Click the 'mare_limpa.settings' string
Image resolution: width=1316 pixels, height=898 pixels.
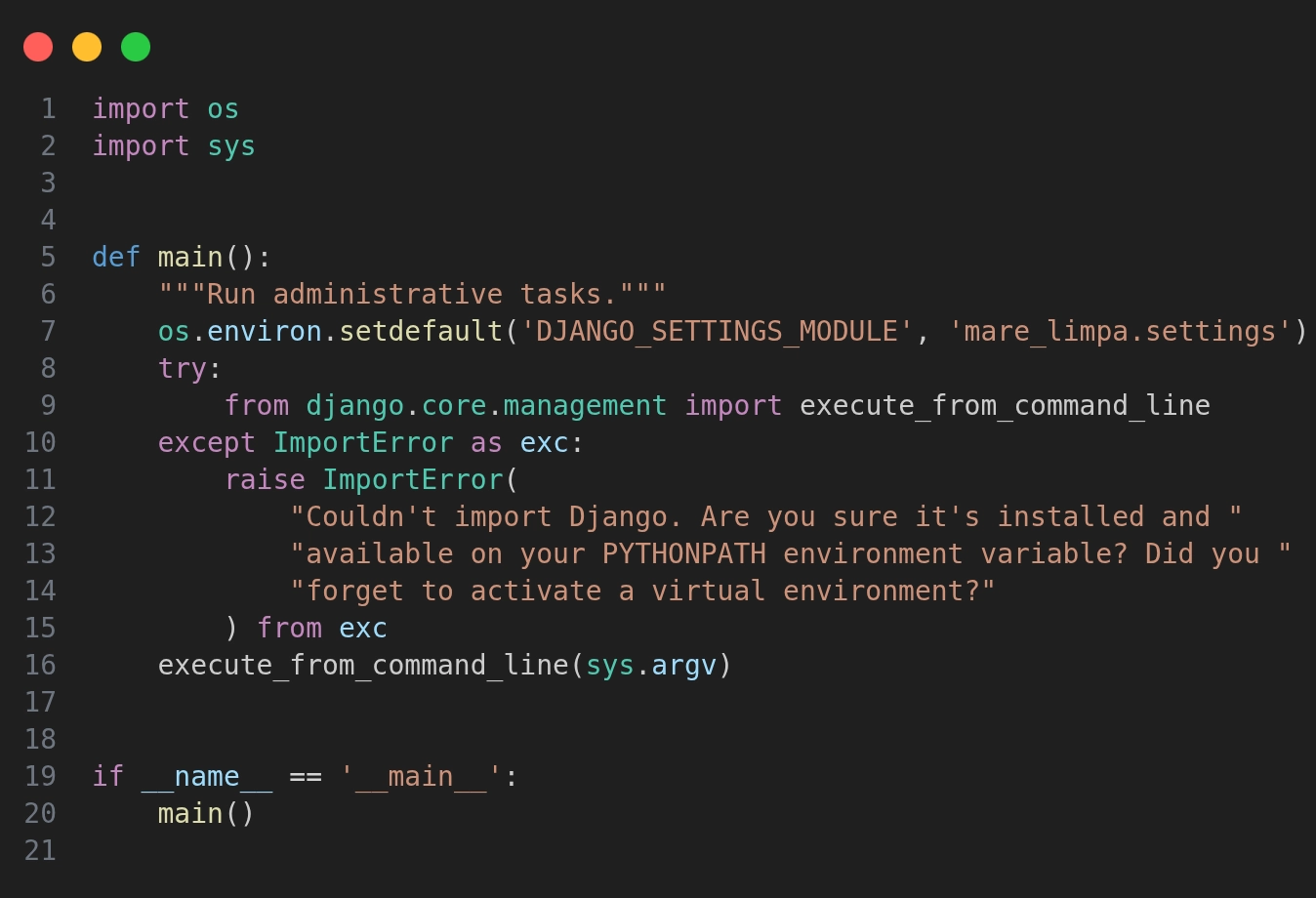1120,332
